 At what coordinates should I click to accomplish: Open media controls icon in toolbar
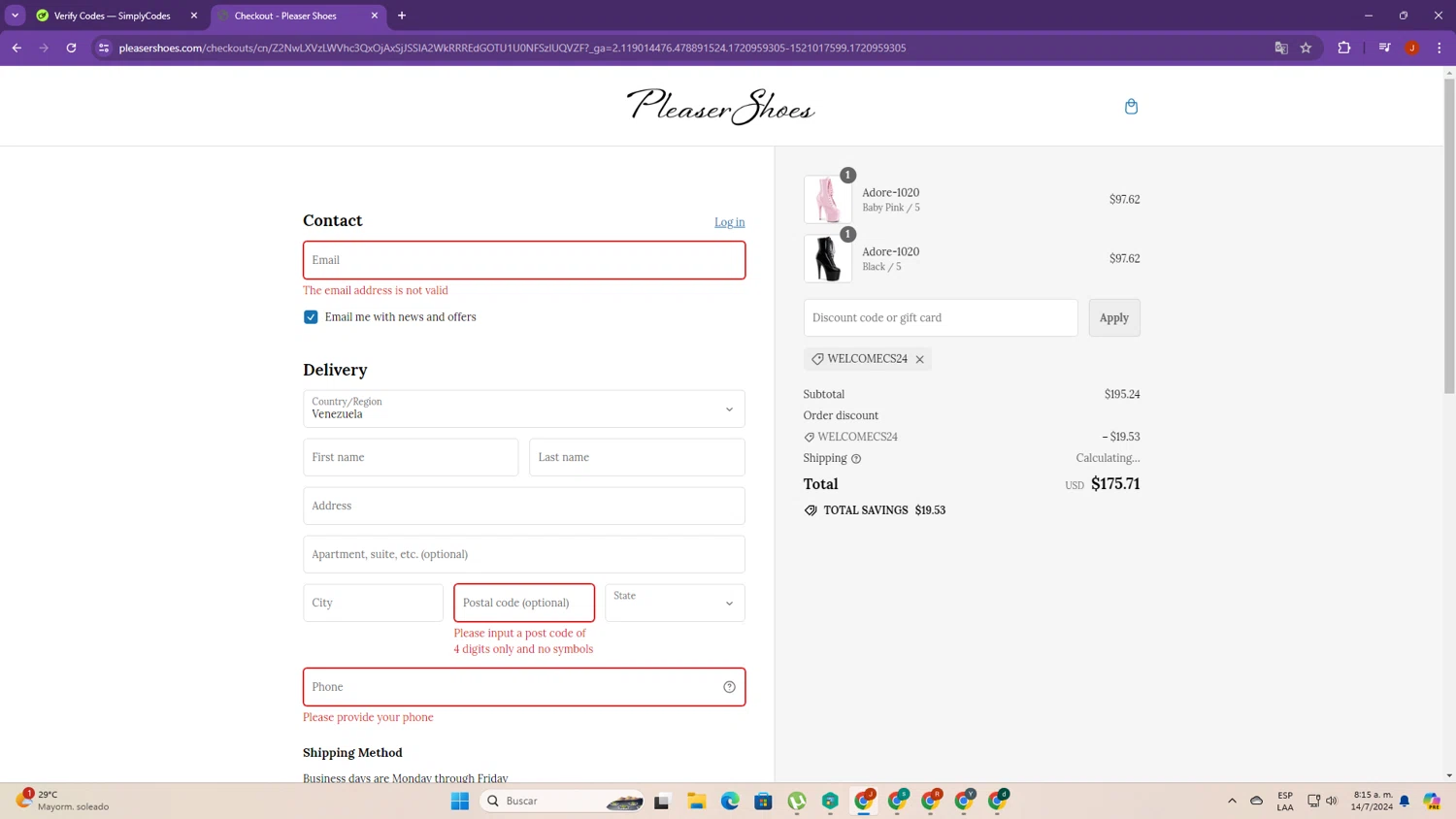pyautogui.click(x=1385, y=48)
